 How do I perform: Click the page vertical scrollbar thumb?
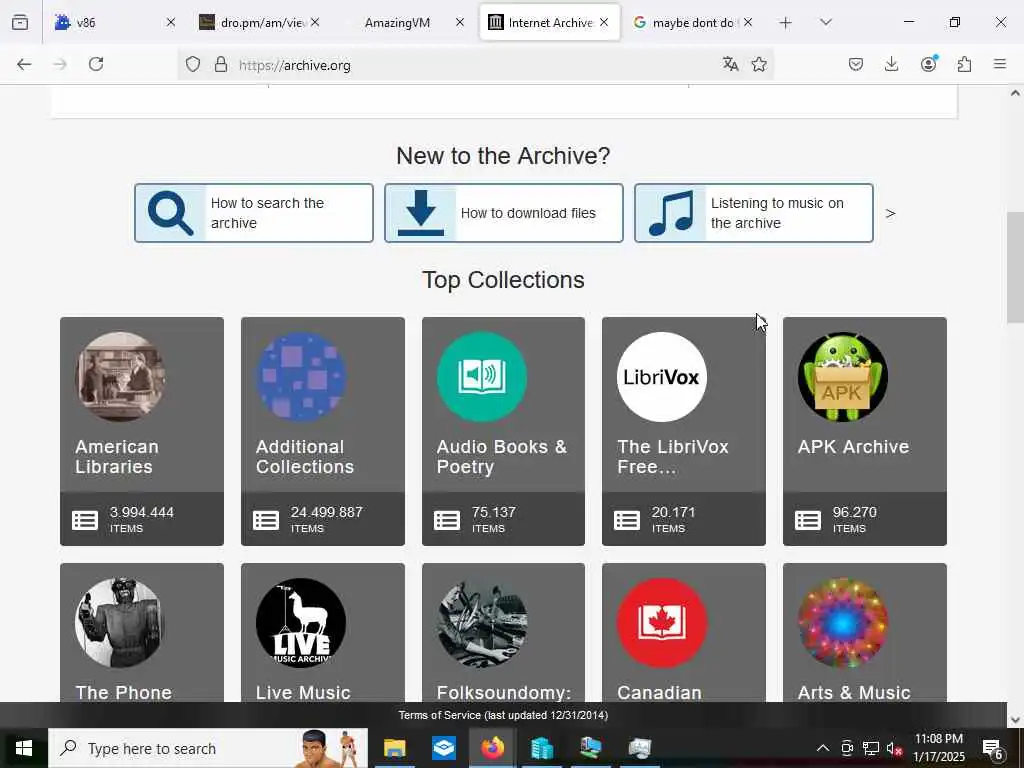pos(1015,268)
